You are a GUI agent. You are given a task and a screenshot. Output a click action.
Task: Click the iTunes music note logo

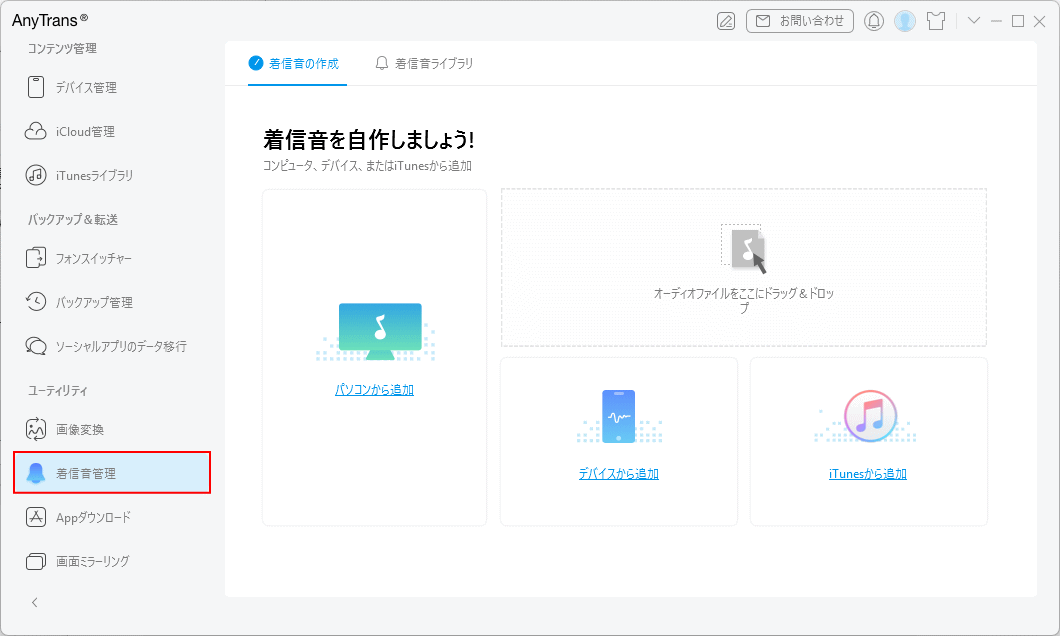coord(870,416)
